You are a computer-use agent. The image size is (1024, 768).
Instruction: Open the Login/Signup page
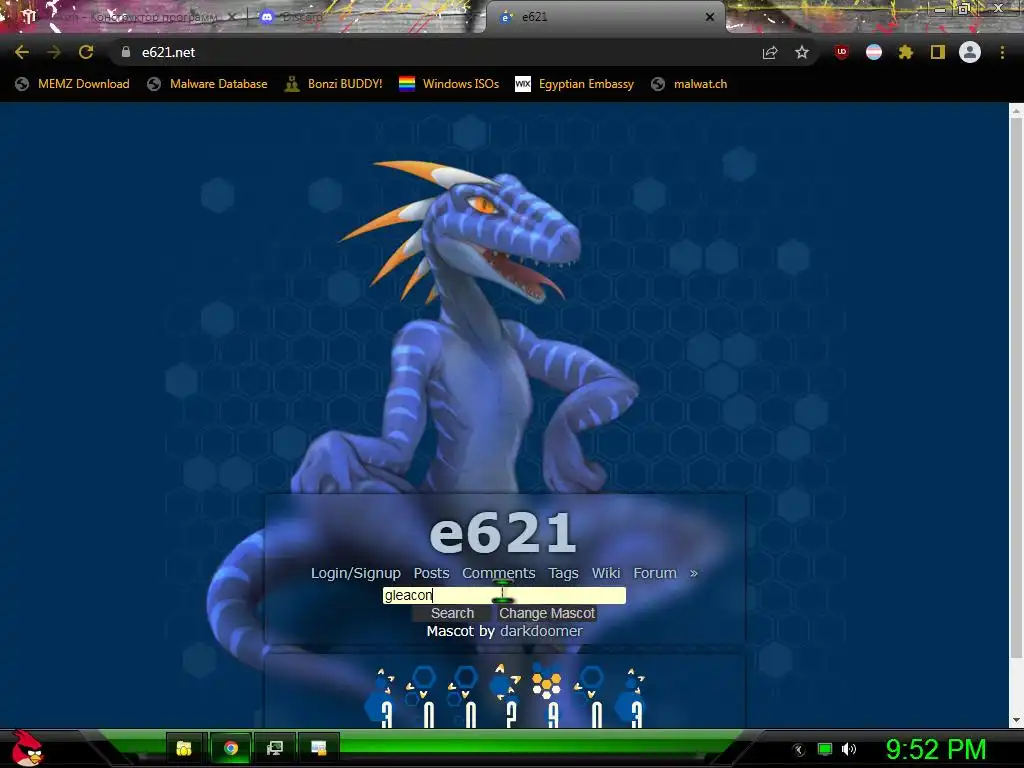tap(355, 573)
